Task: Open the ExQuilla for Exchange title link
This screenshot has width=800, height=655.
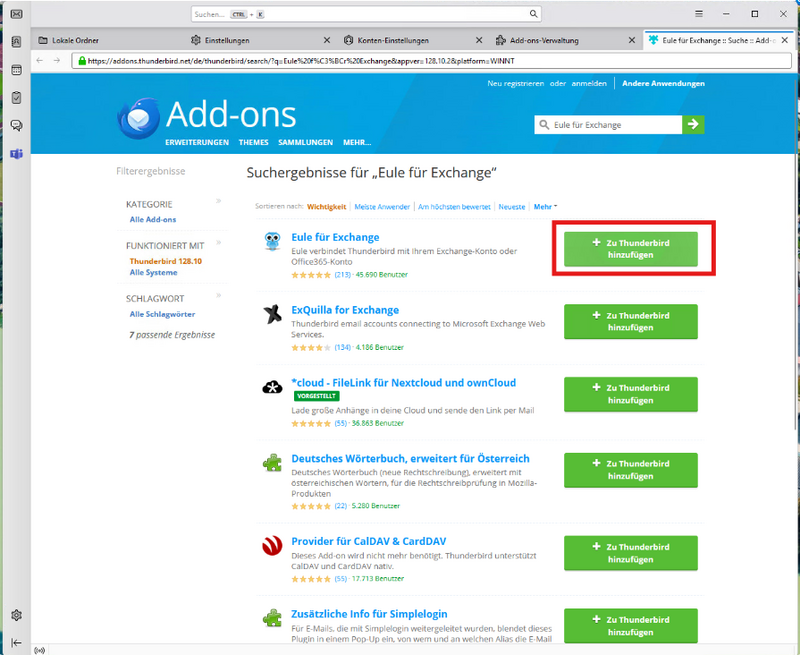Action: [x=345, y=310]
